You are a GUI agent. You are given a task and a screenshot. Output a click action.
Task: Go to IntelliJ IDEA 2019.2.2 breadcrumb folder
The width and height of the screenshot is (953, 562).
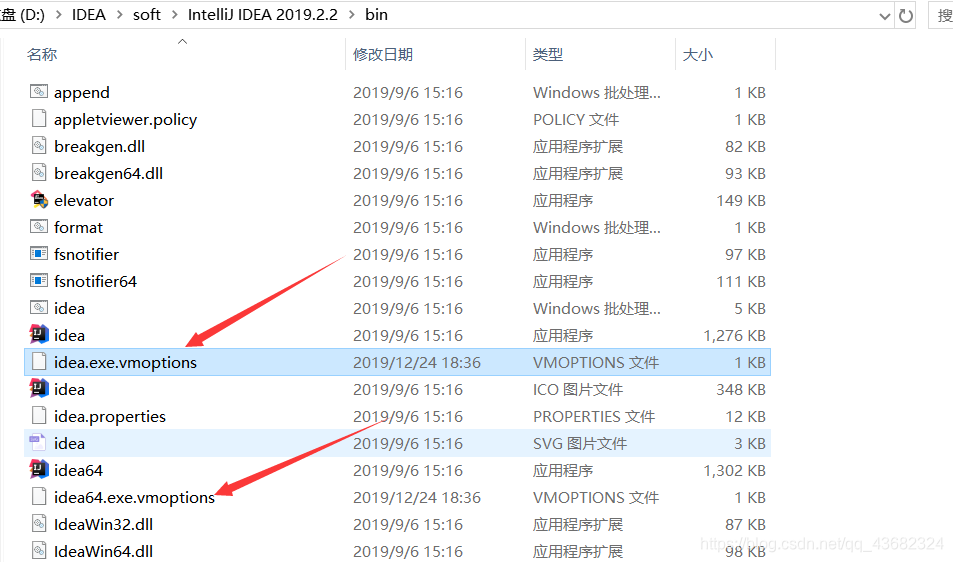point(263,15)
